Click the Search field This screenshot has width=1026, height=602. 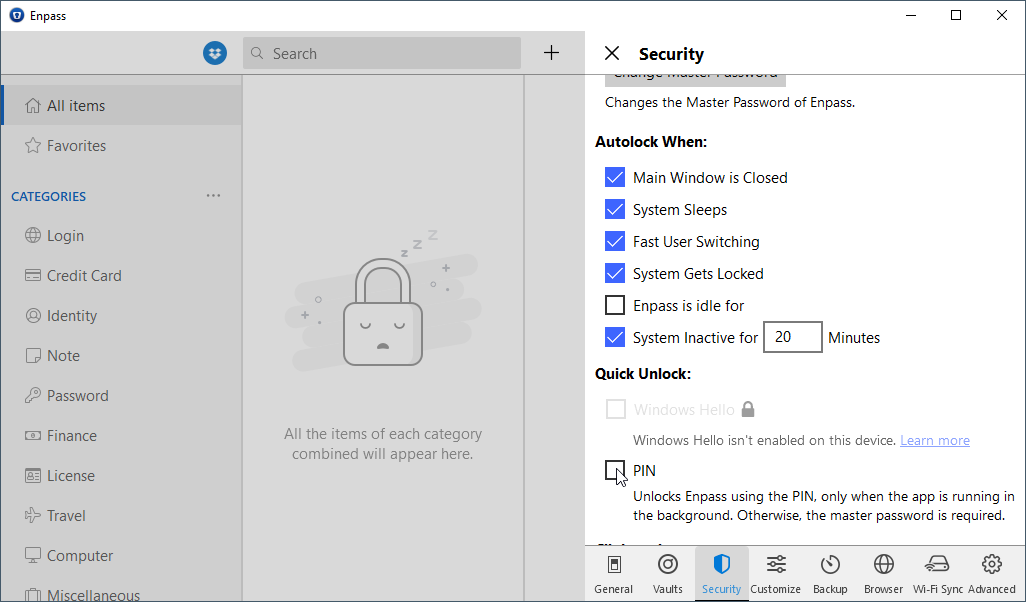382,53
